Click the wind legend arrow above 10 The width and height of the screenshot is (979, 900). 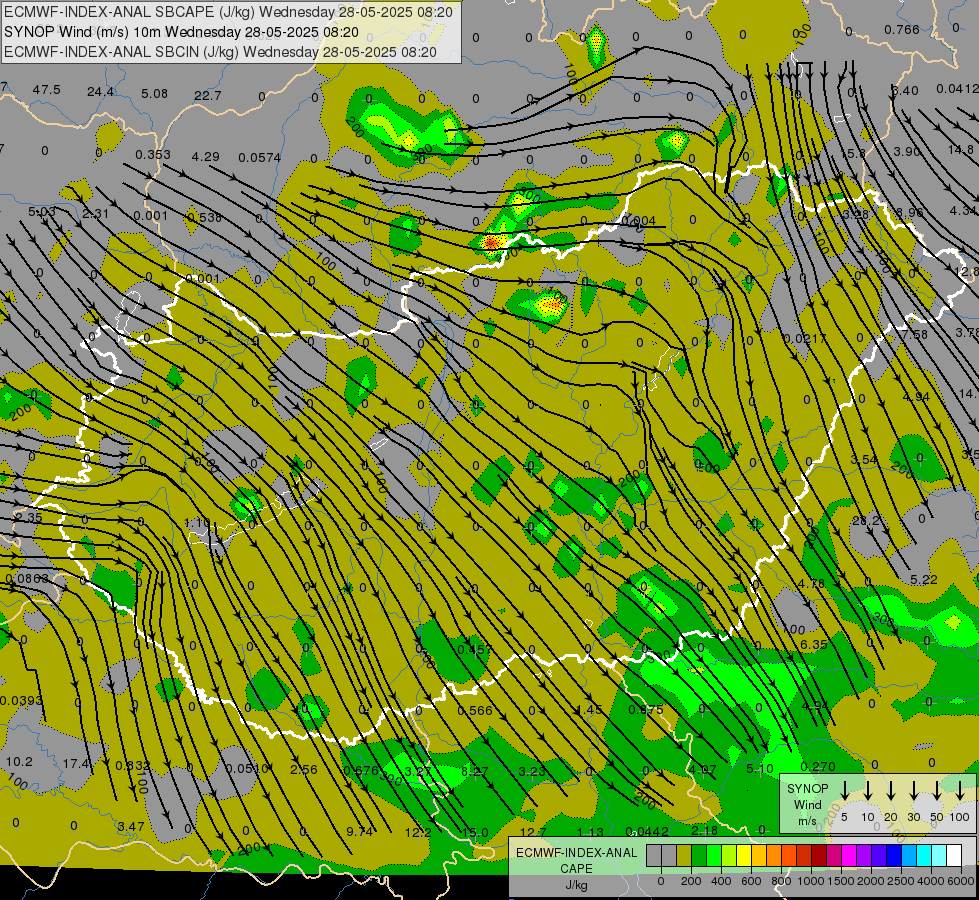pyautogui.click(x=868, y=791)
